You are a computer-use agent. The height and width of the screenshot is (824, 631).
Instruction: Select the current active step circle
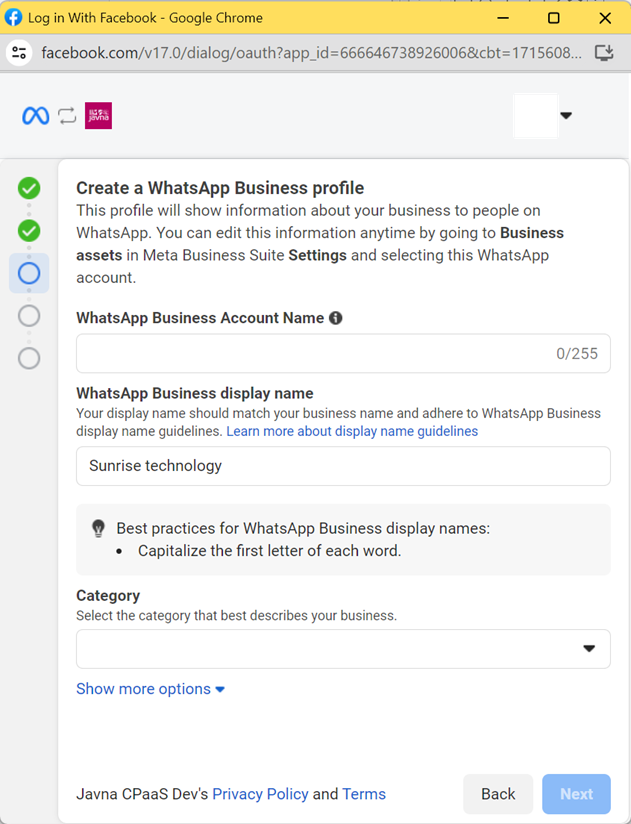coord(28,273)
